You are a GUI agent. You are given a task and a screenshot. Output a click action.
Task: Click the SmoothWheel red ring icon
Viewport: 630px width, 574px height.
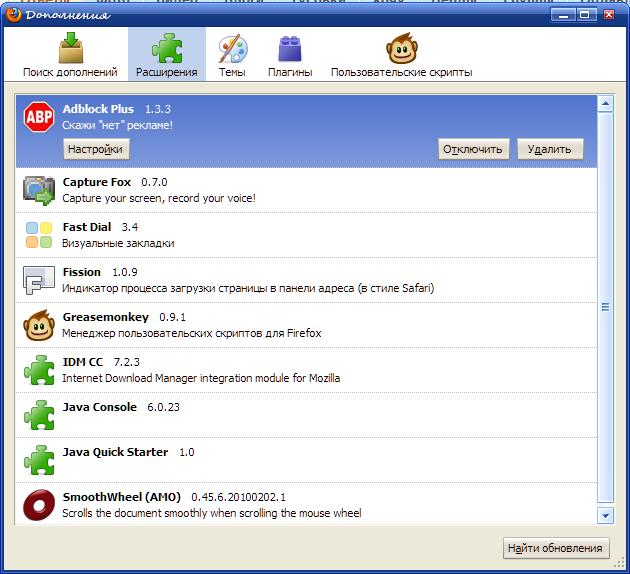[39, 505]
